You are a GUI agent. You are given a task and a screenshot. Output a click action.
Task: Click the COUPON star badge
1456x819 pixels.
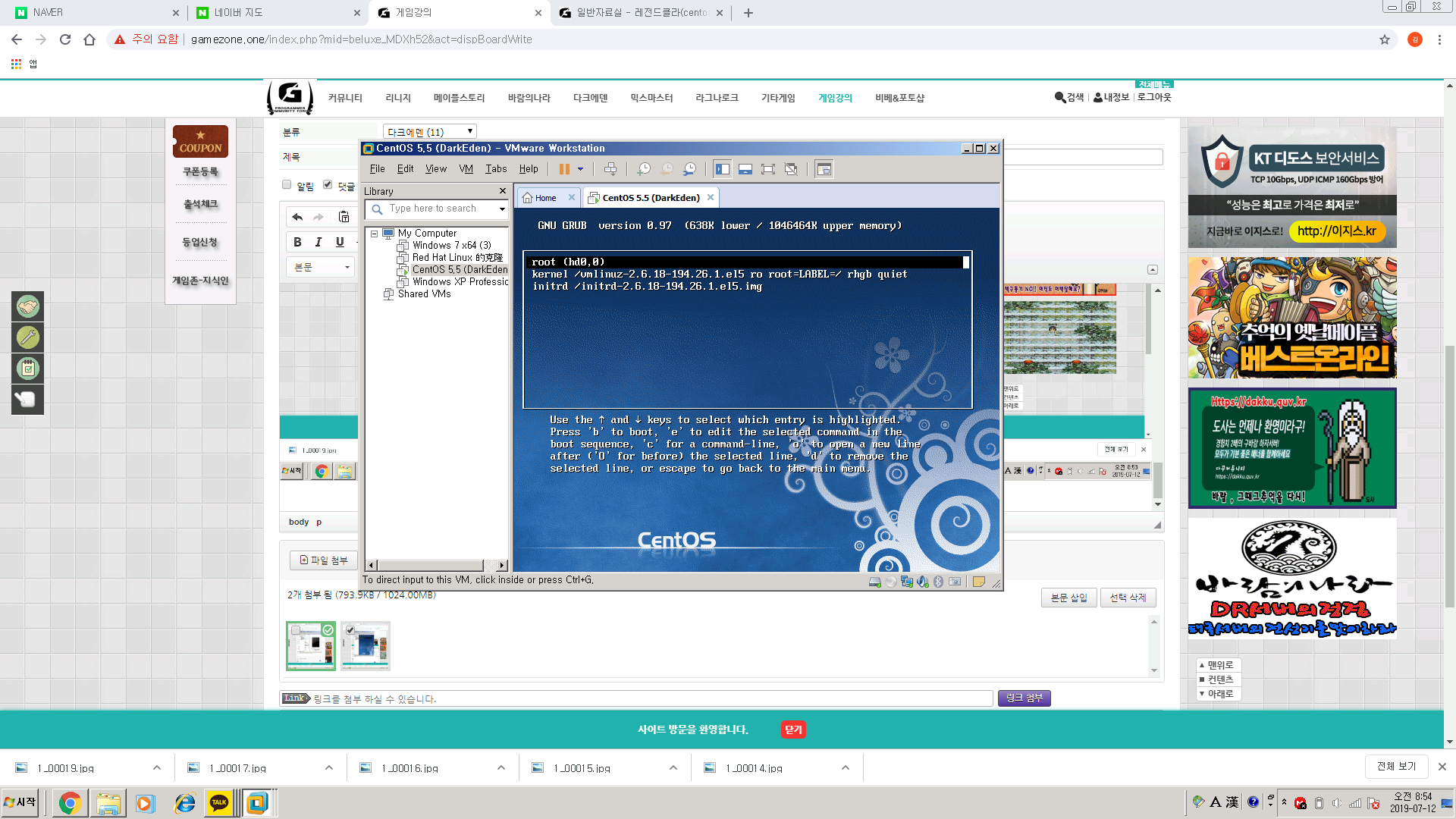click(200, 141)
